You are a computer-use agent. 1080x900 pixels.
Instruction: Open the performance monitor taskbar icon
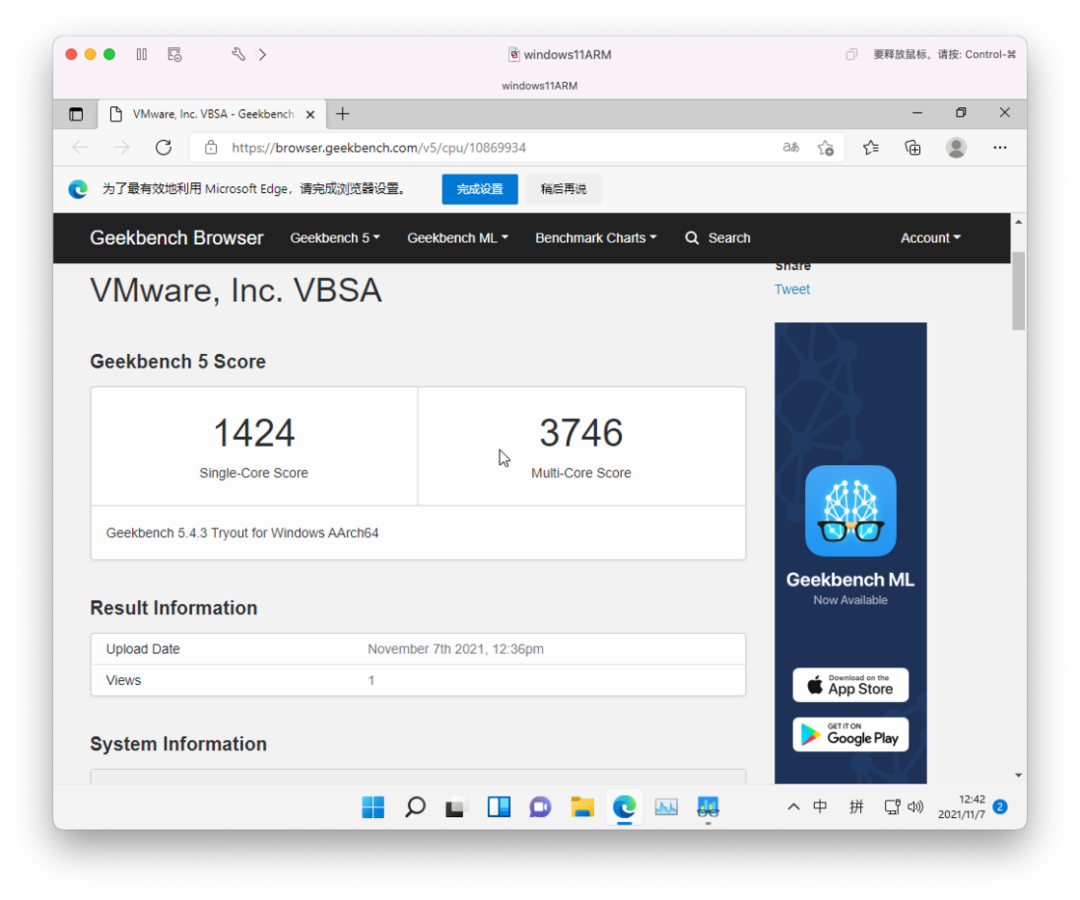tap(666, 807)
